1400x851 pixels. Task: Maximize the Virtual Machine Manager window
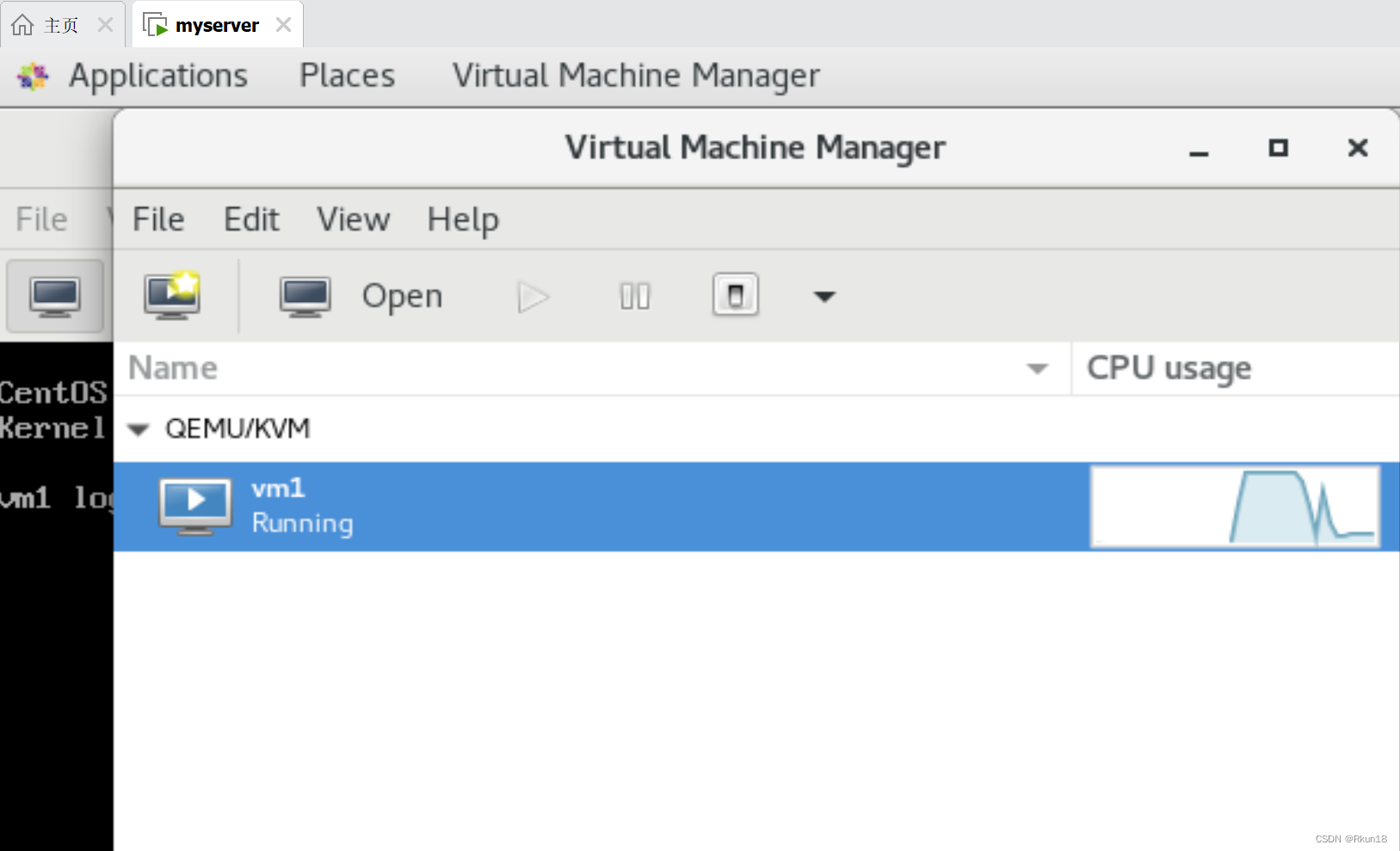click(x=1279, y=148)
